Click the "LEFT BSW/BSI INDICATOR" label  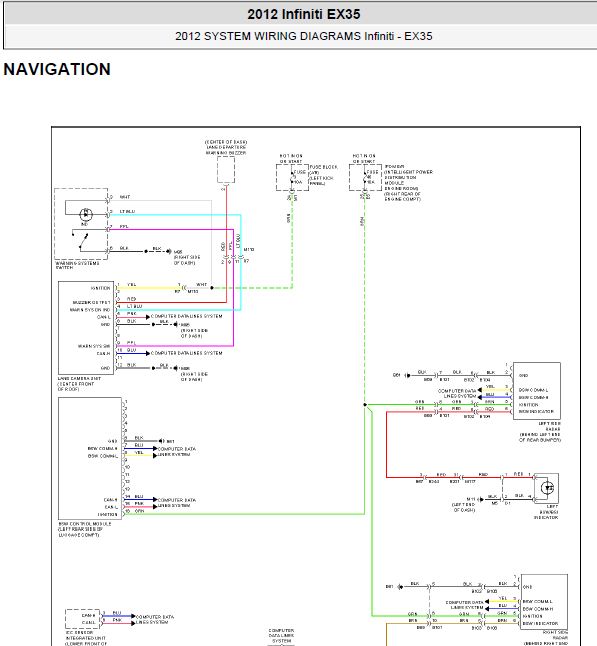coord(546,512)
